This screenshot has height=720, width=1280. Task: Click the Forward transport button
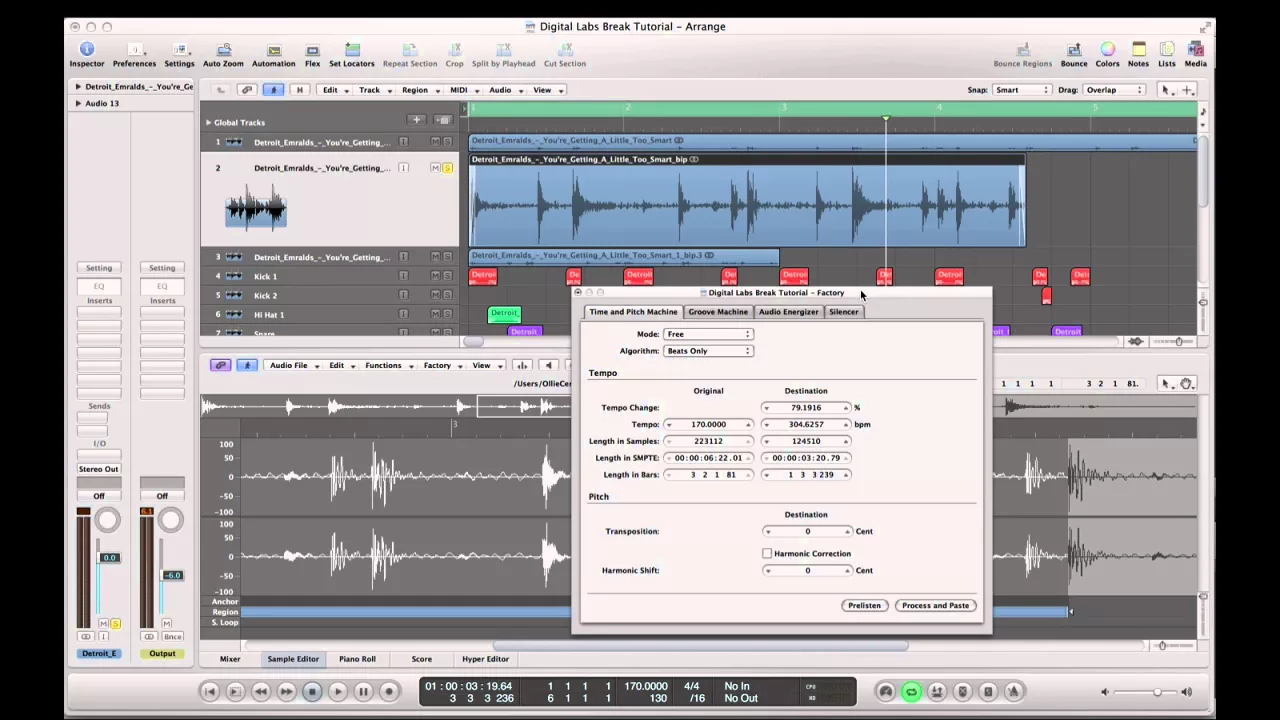click(x=286, y=691)
